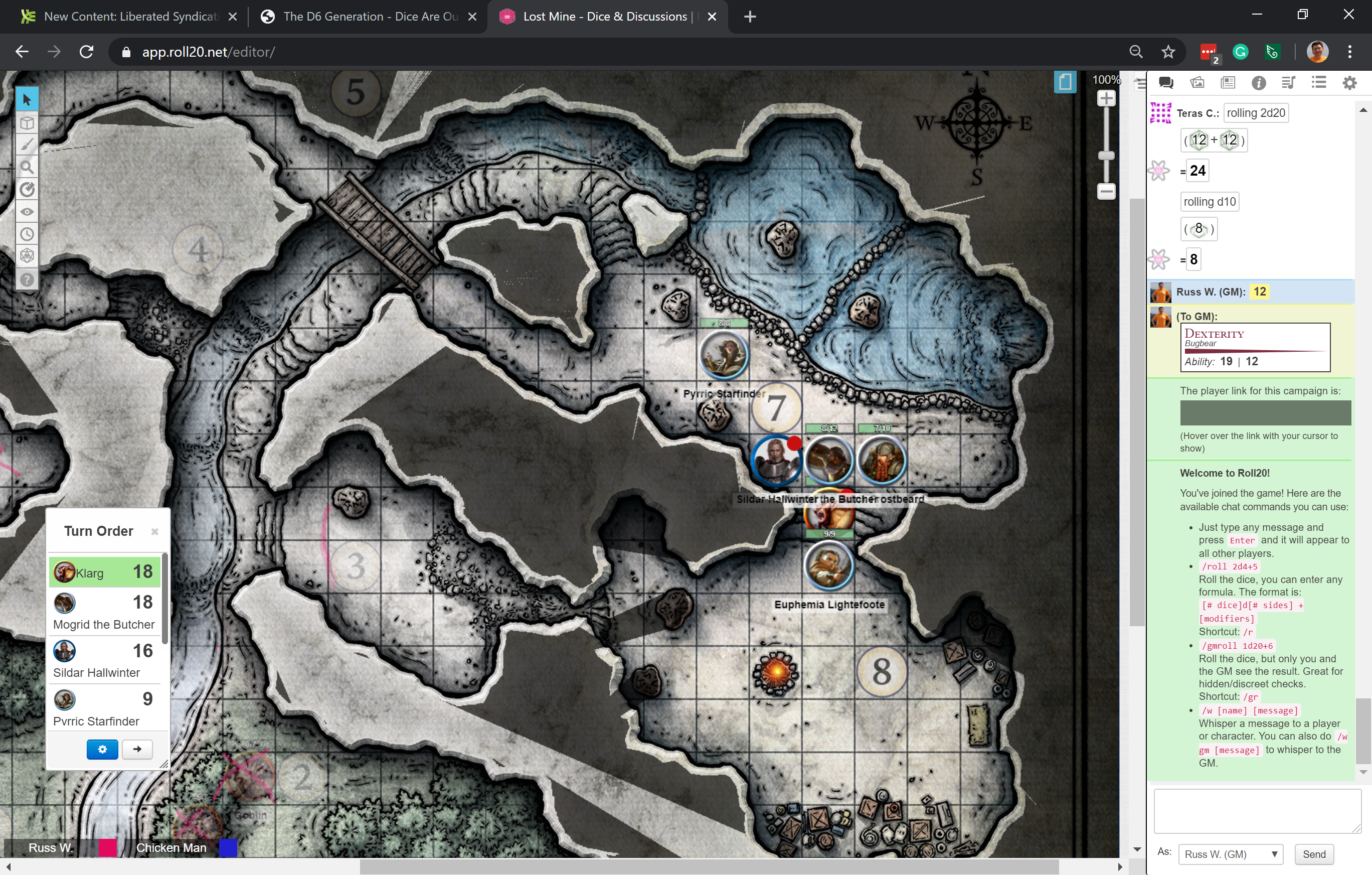Click the green extension icon beside Grammarly

pos(1272,52)
